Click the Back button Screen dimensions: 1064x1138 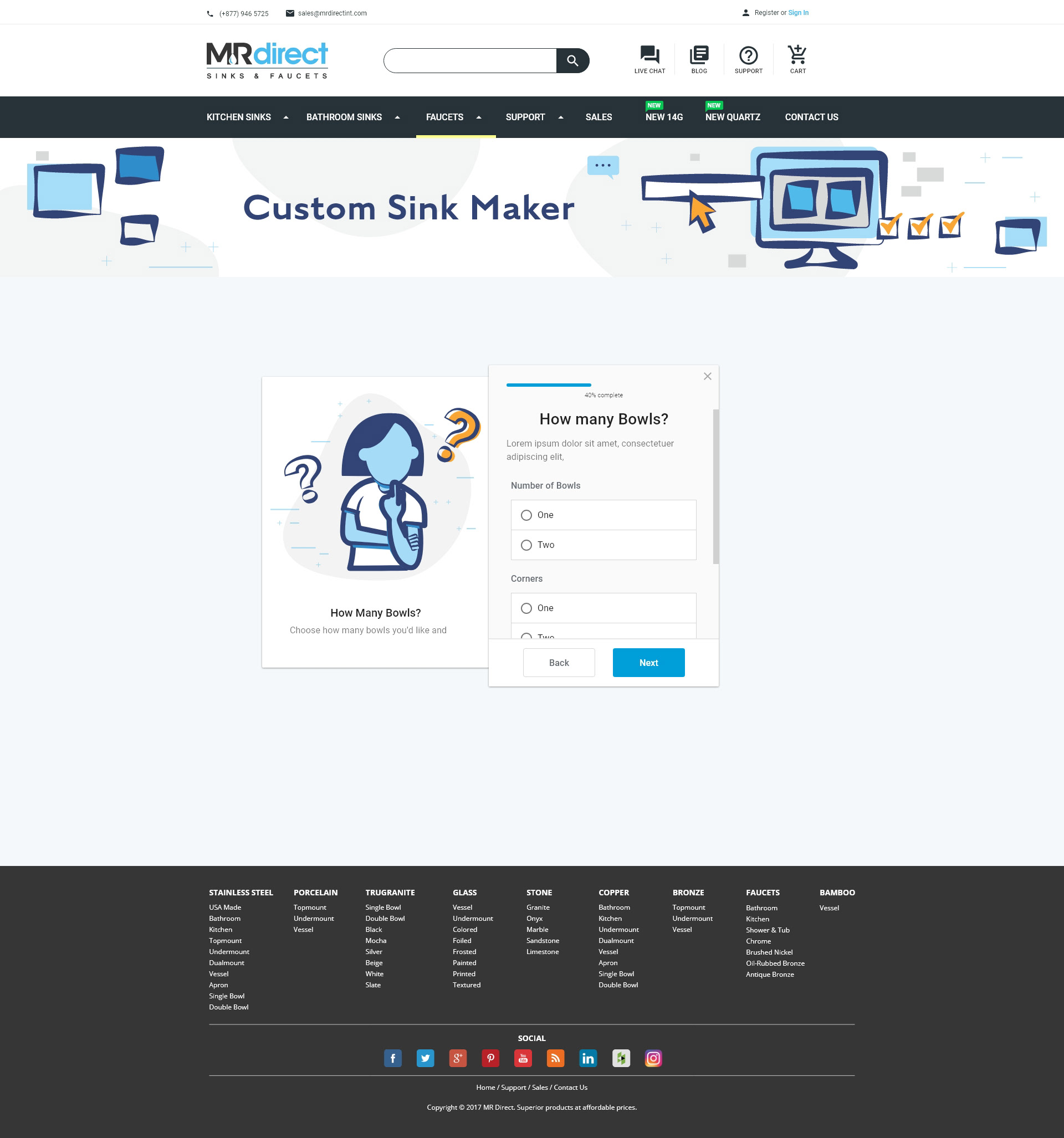559,662
